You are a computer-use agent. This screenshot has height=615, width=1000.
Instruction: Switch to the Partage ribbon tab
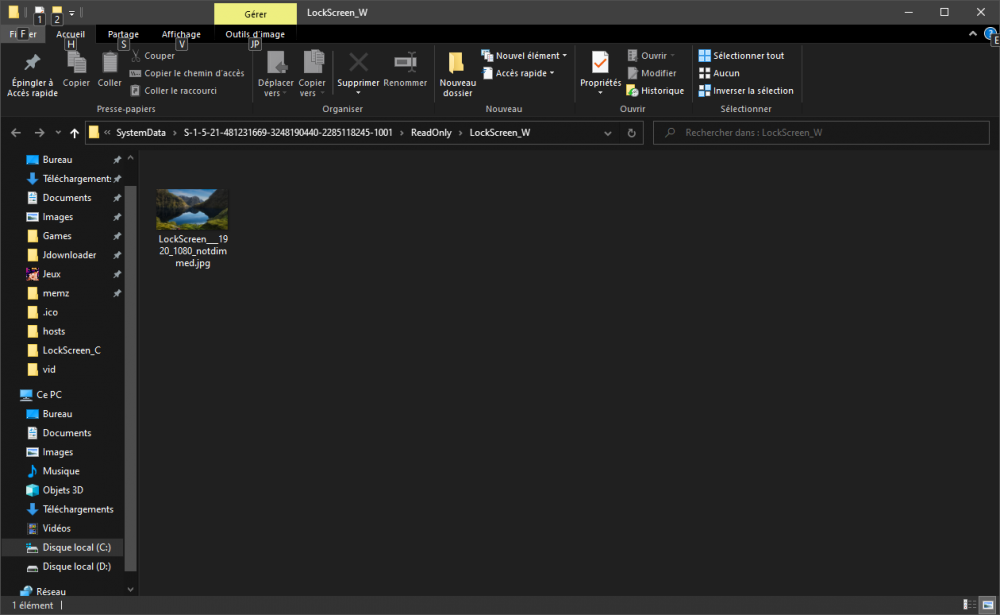(x=123, y=34)
